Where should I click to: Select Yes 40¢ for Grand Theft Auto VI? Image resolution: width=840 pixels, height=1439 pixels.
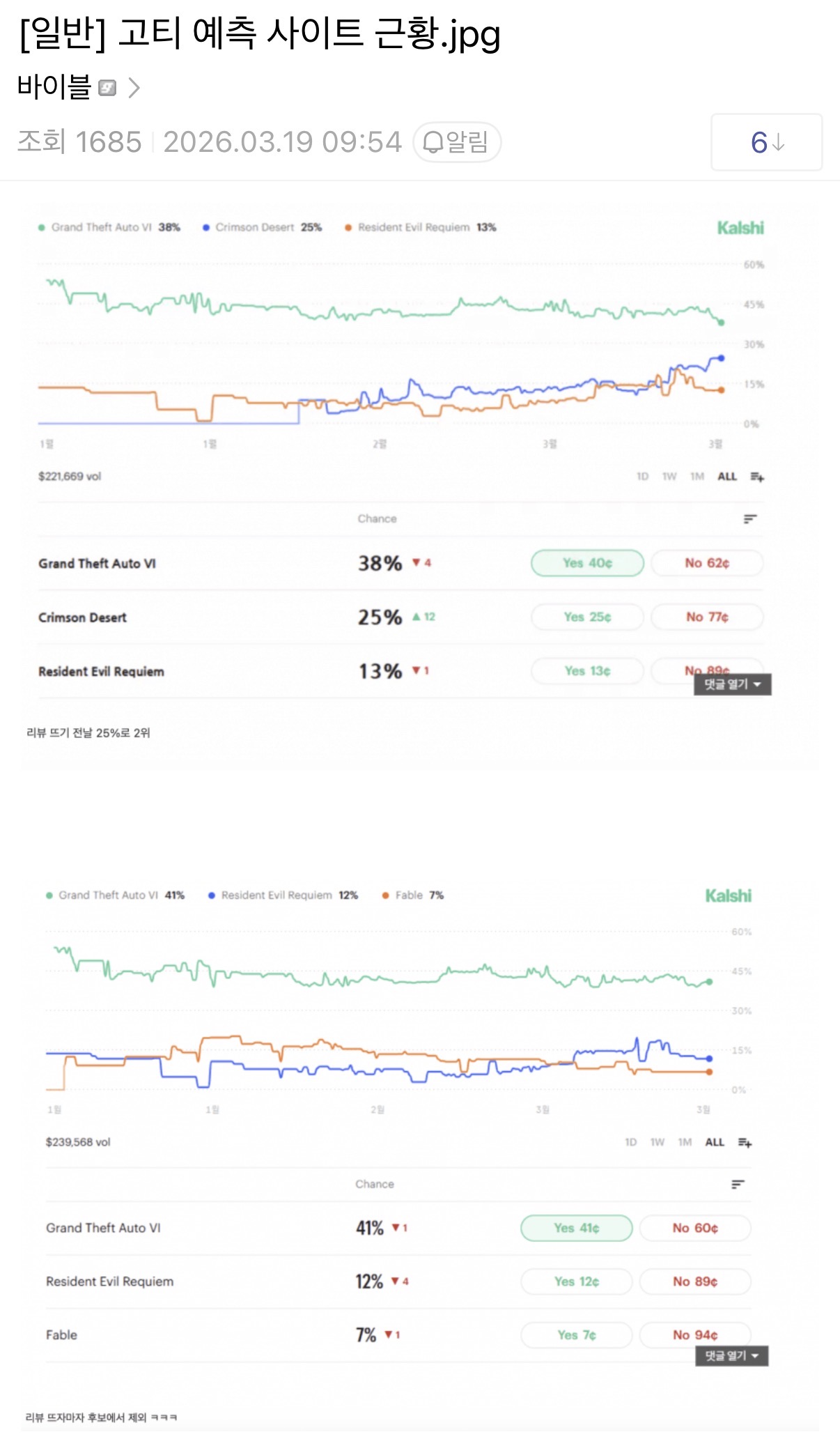(587, 563)
